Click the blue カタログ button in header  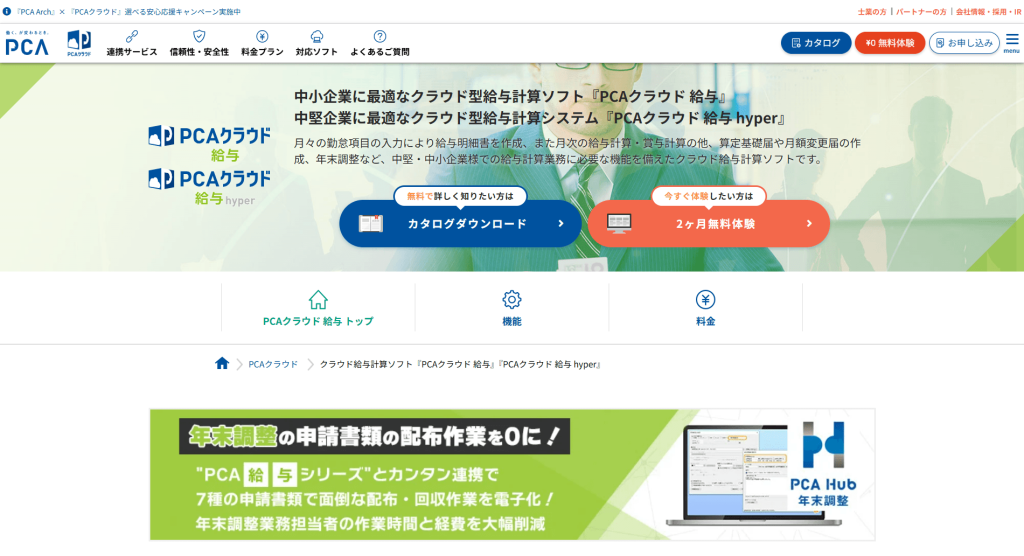pyautogui.click(x=816, y=43)
